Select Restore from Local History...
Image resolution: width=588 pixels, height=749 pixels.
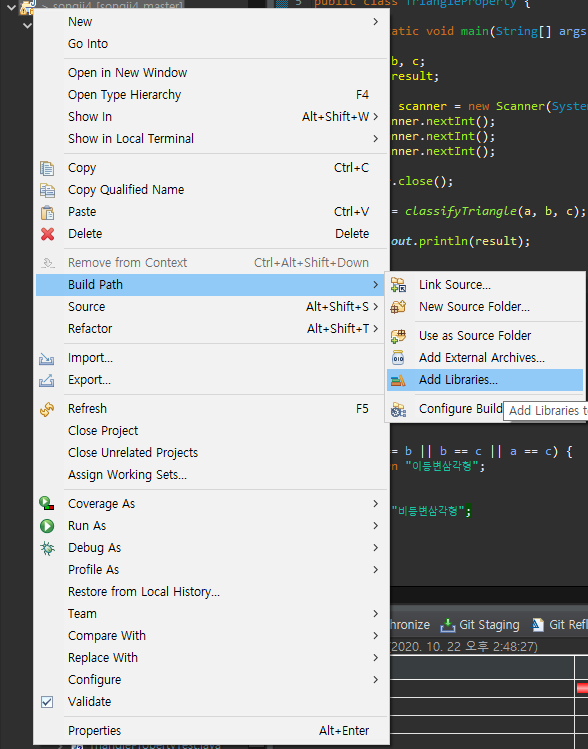tap(212, 592)
